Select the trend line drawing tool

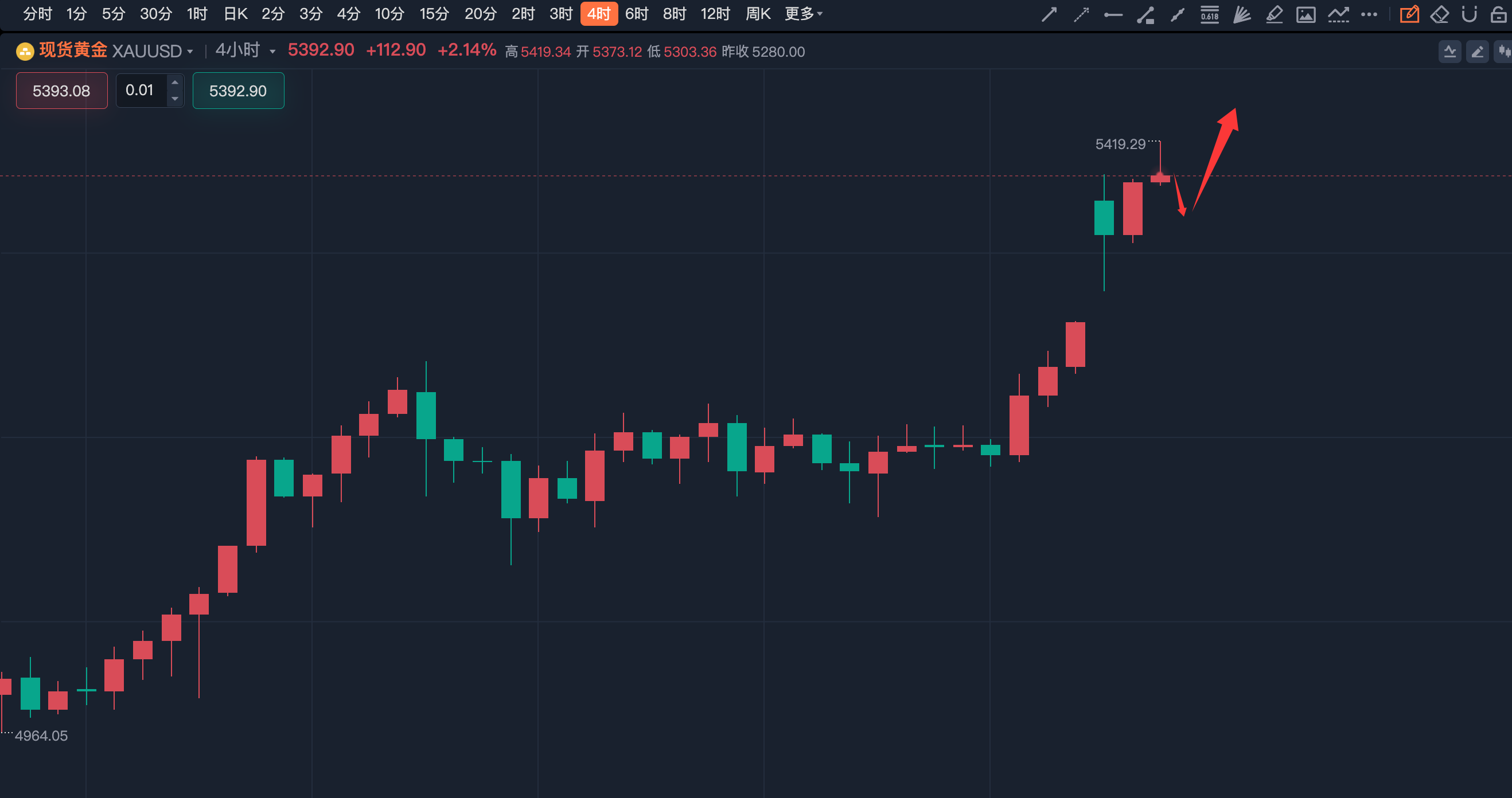tap(1050, 14)
